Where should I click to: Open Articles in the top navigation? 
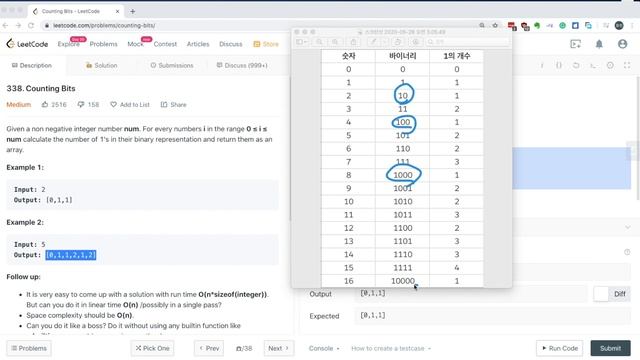coord(198,44)
